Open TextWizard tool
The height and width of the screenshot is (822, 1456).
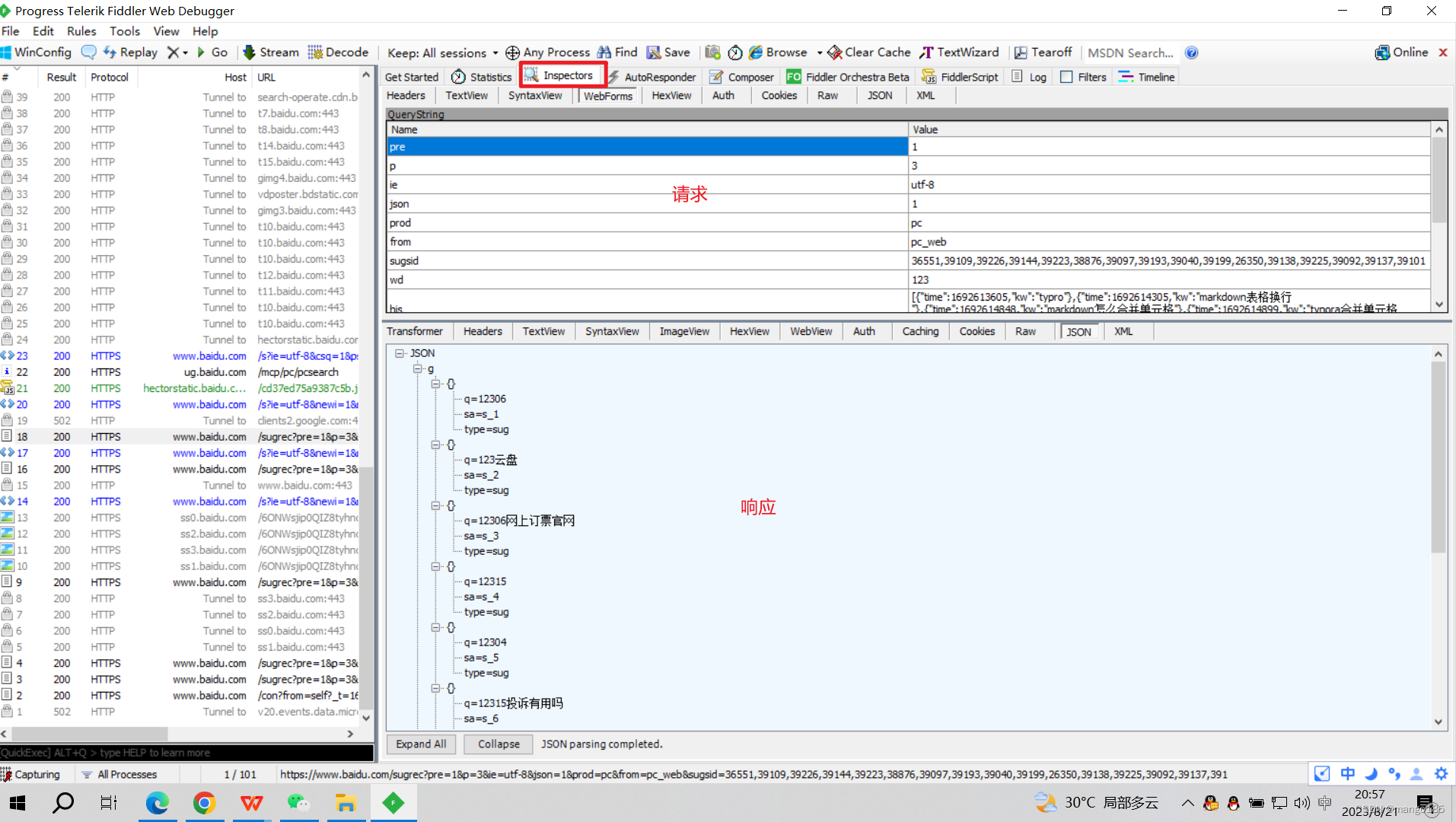960,53
